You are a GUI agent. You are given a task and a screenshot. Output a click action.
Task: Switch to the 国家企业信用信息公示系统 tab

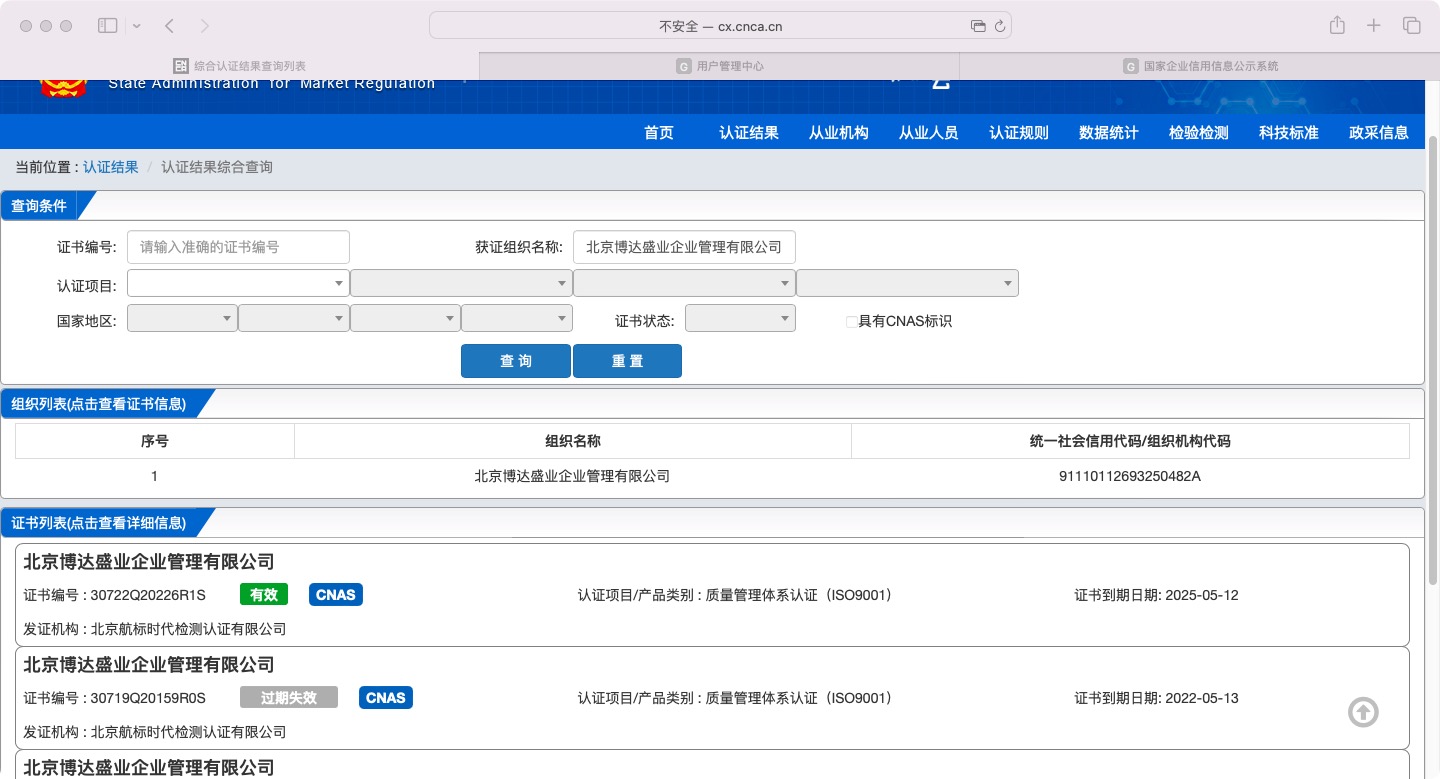1200,66
